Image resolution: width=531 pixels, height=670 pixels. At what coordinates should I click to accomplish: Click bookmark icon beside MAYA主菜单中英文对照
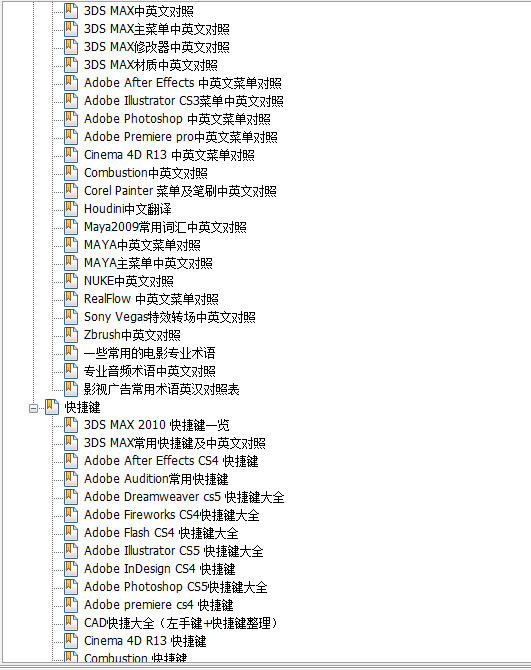click(71, 263)
